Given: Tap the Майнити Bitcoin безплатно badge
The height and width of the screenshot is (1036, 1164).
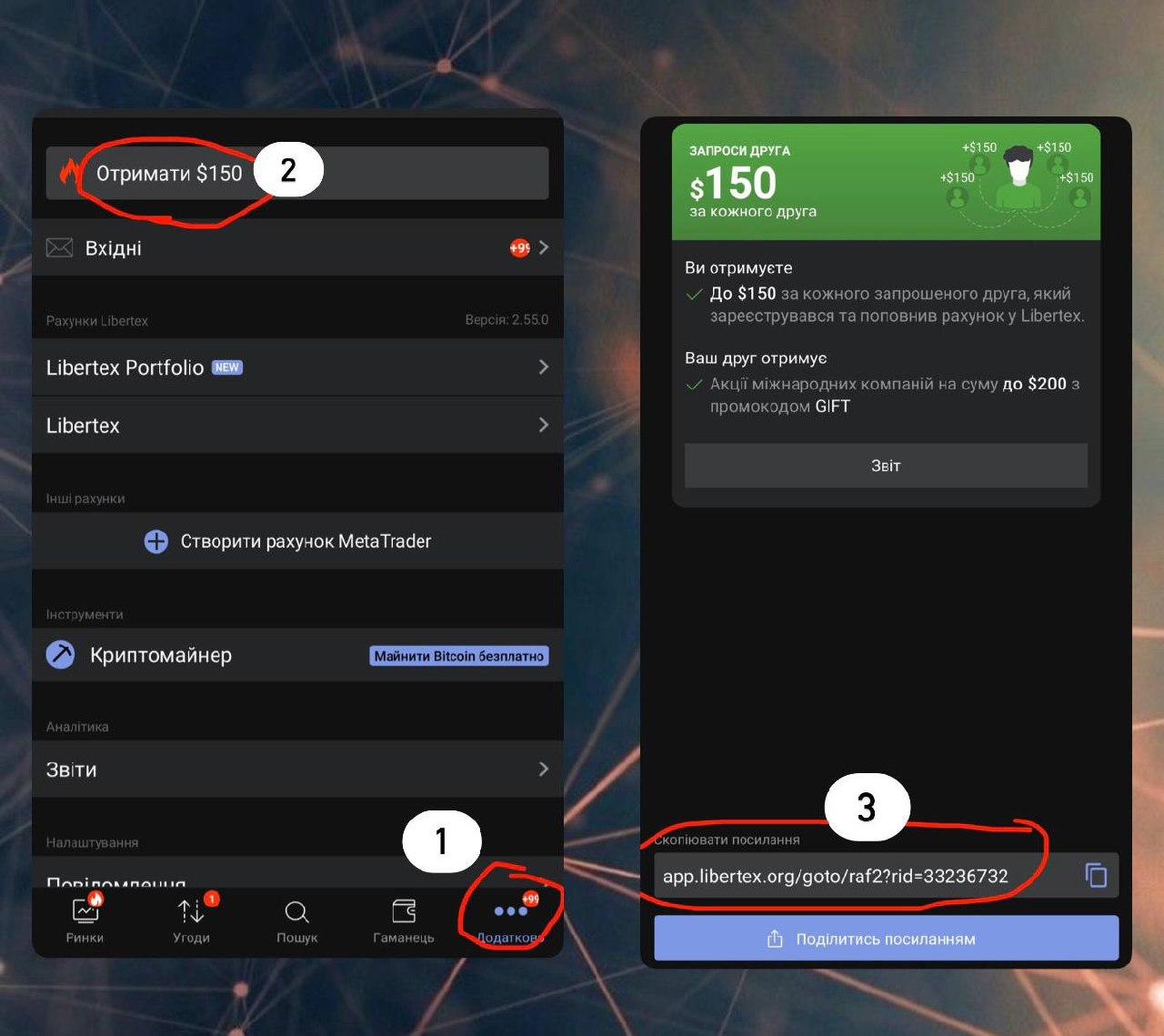Looking at the screenshot, I should click(458, 656).
